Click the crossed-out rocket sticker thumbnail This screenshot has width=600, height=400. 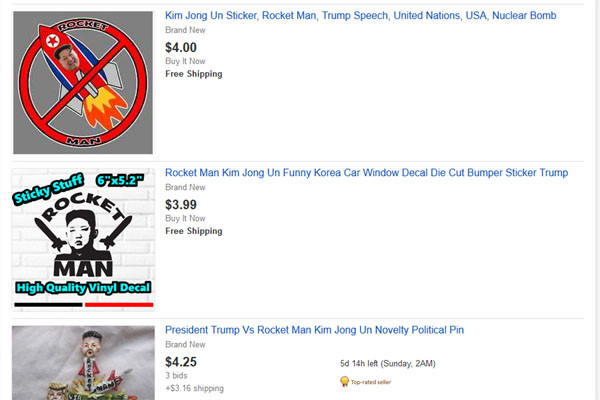[x=83, y=82]
